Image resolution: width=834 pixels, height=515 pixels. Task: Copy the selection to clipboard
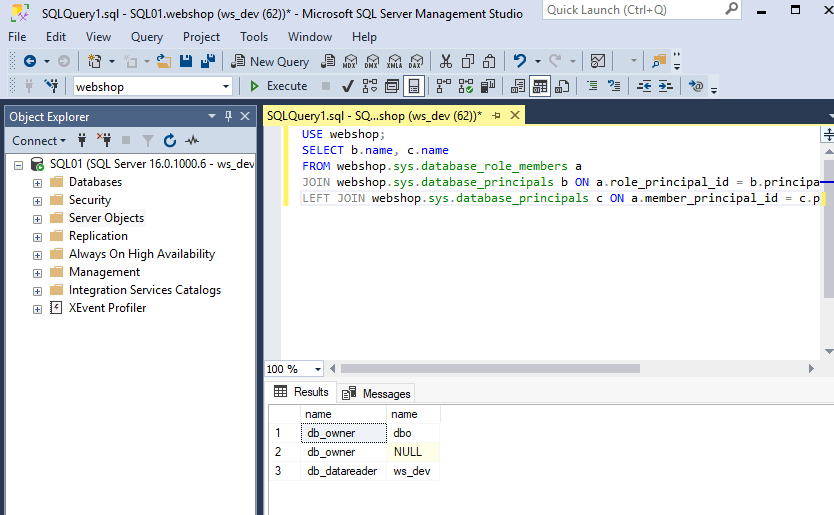pos(468,61)
